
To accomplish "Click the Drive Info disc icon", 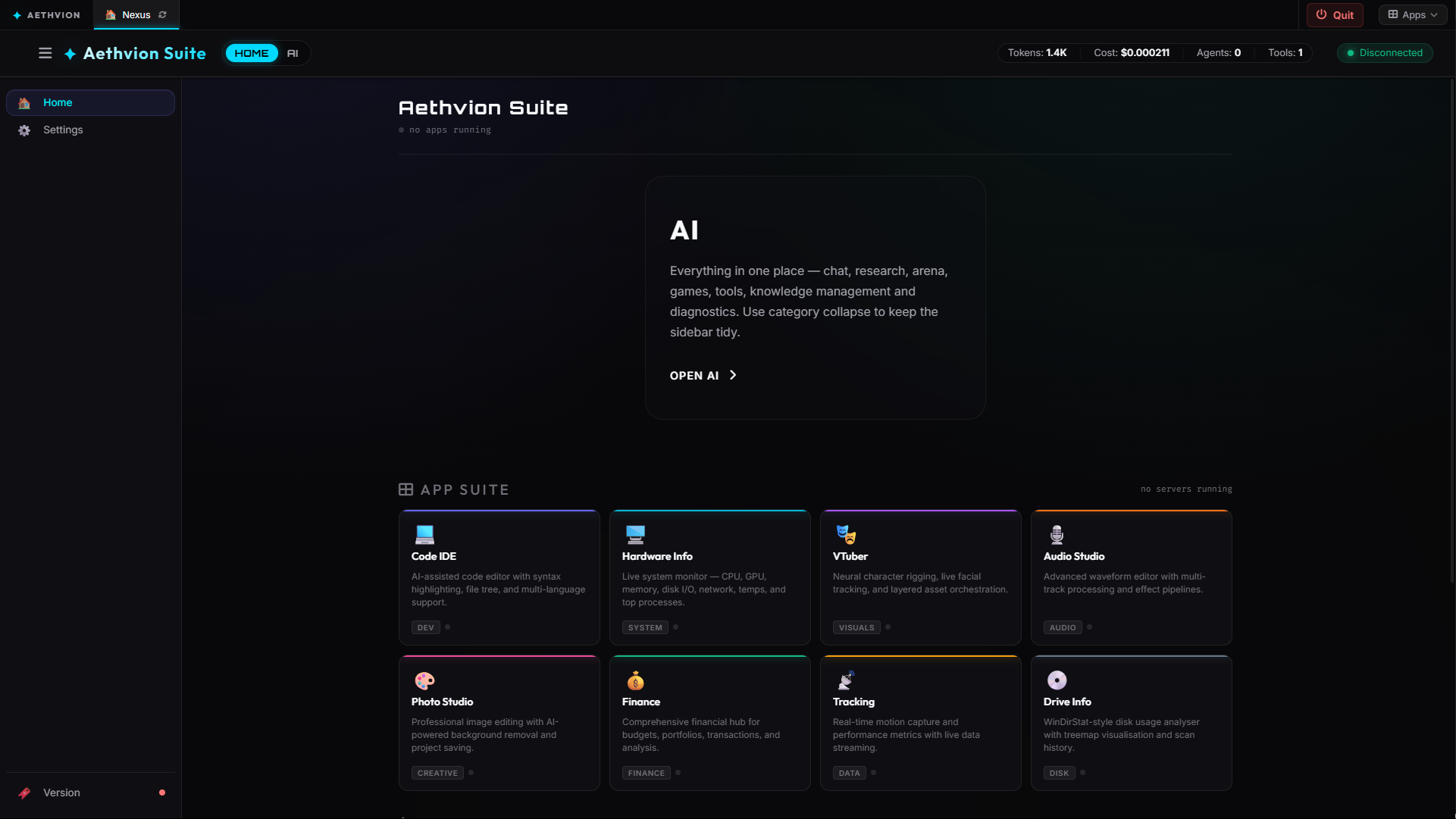I will pyautogui.click(x=1057, y=680).
